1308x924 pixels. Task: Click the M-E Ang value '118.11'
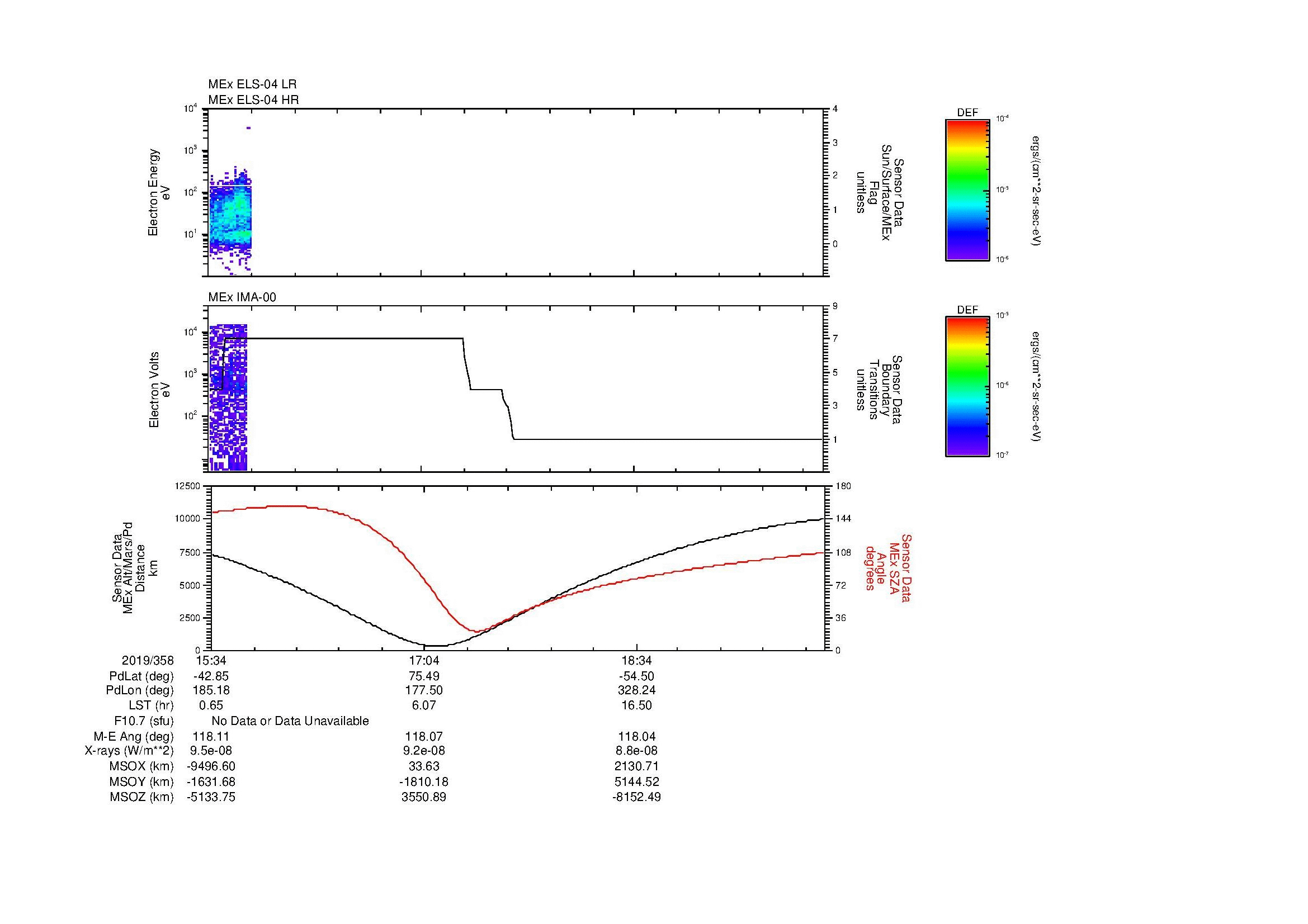211,737
